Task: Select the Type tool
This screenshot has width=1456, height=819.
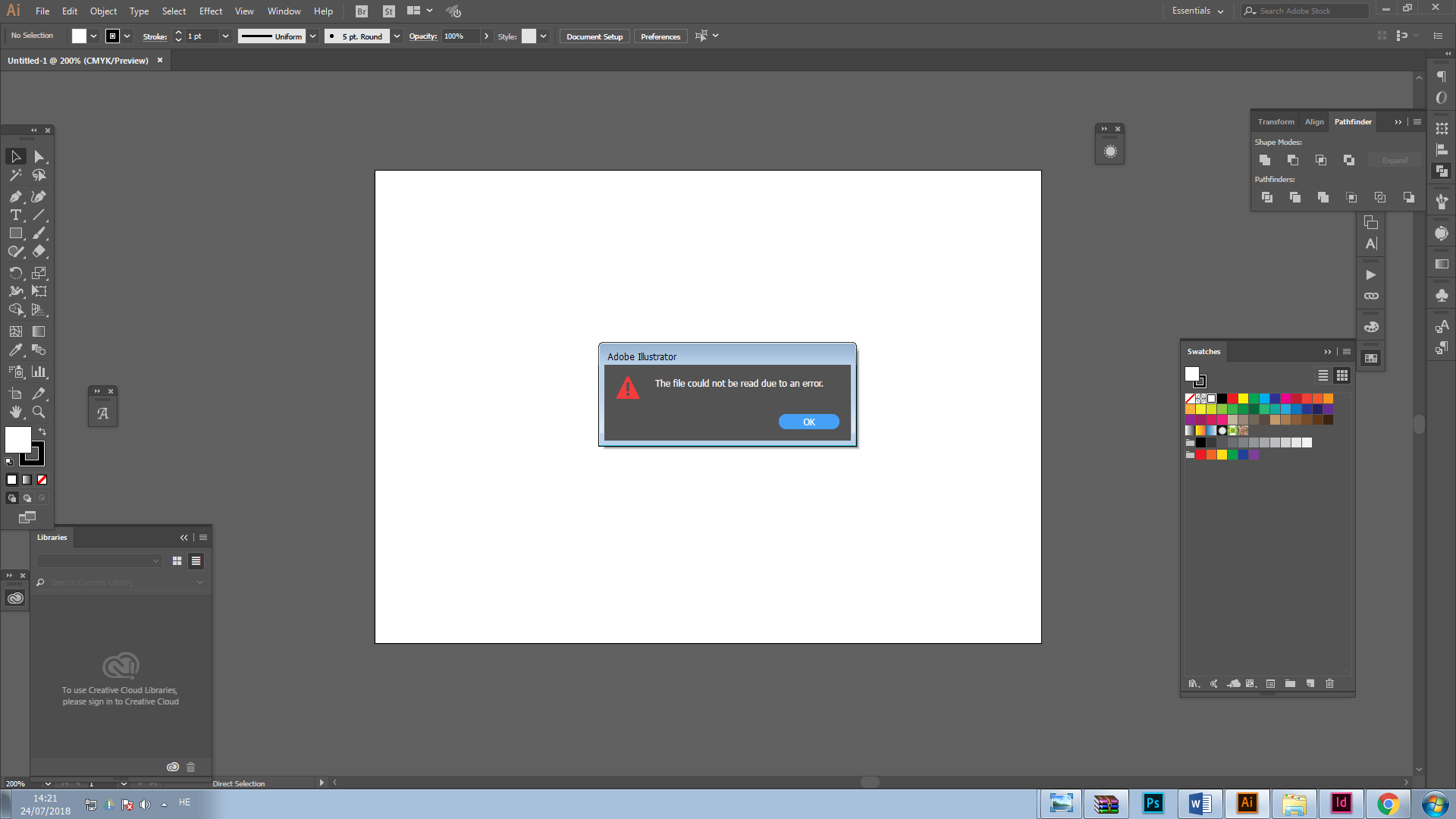Action: click(x=15, y=215)
